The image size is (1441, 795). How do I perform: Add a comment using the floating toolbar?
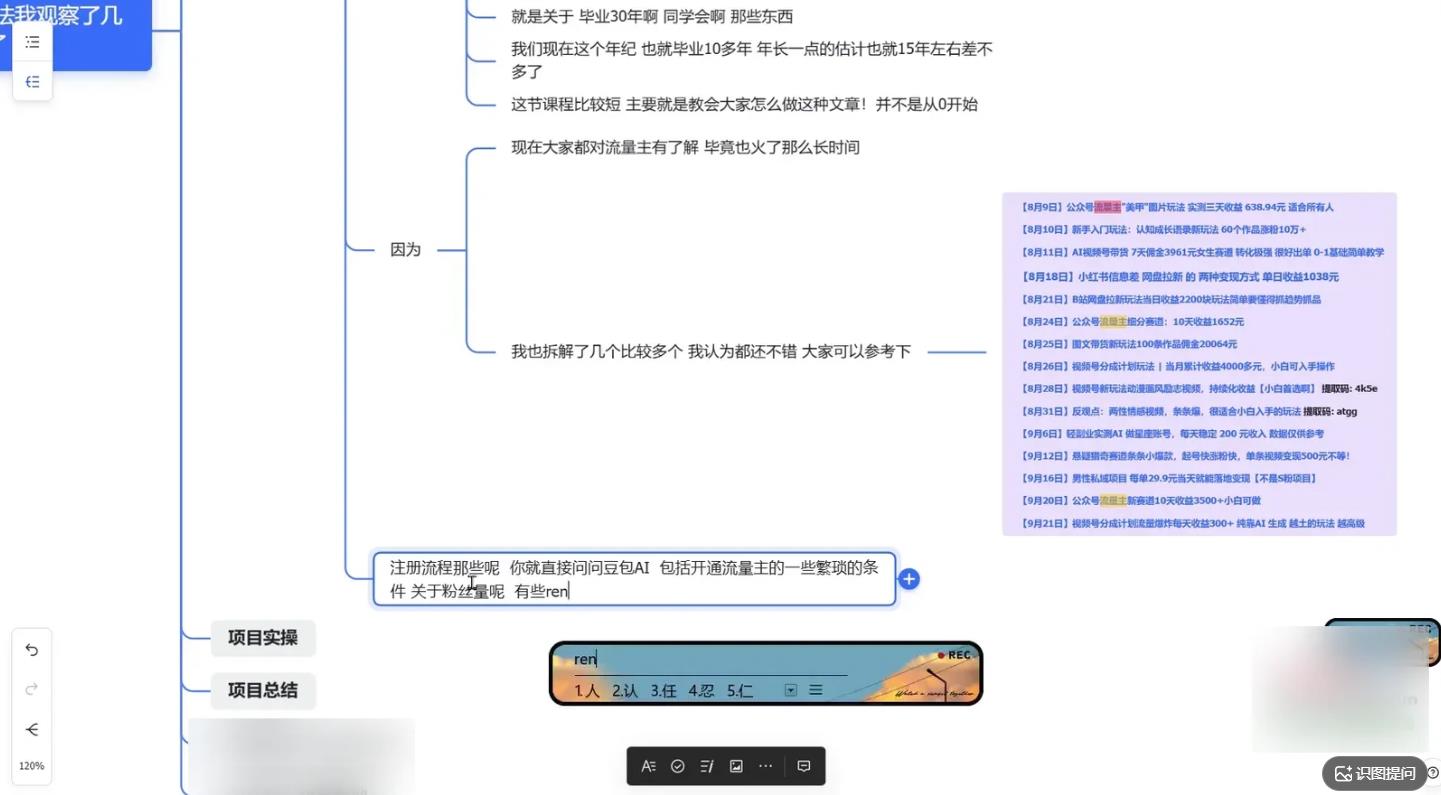(804, 766)
